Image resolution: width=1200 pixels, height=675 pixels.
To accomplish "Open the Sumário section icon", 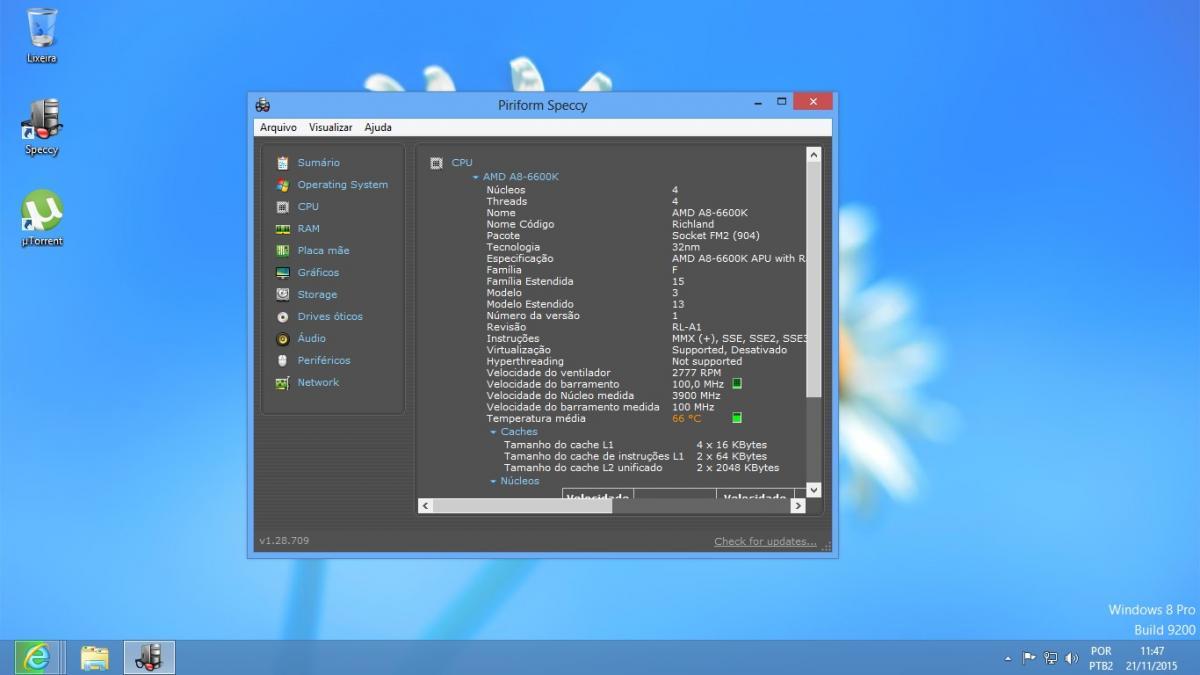I will (283, 163).
